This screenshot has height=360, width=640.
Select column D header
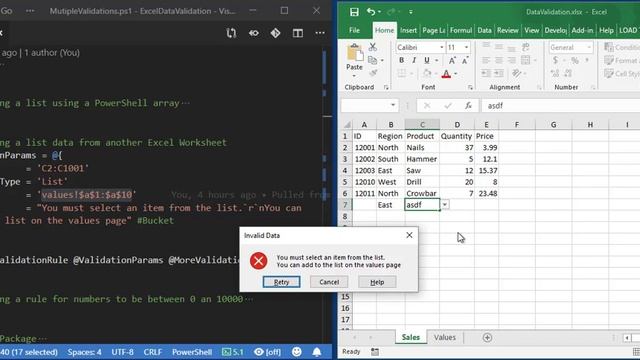(457, 124)
